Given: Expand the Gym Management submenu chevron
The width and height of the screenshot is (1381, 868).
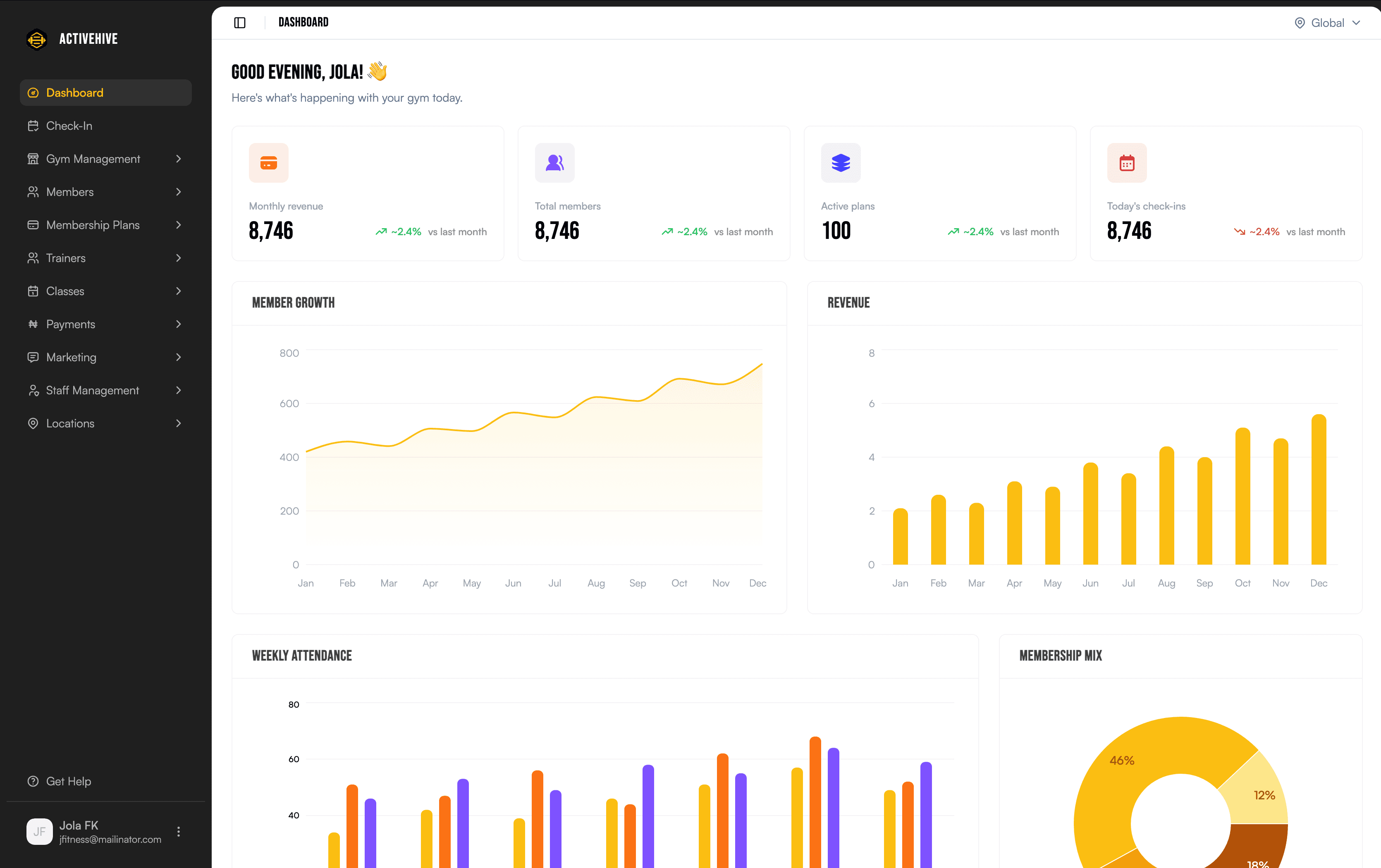Looking at the screenshot, I should click(178, 159).
